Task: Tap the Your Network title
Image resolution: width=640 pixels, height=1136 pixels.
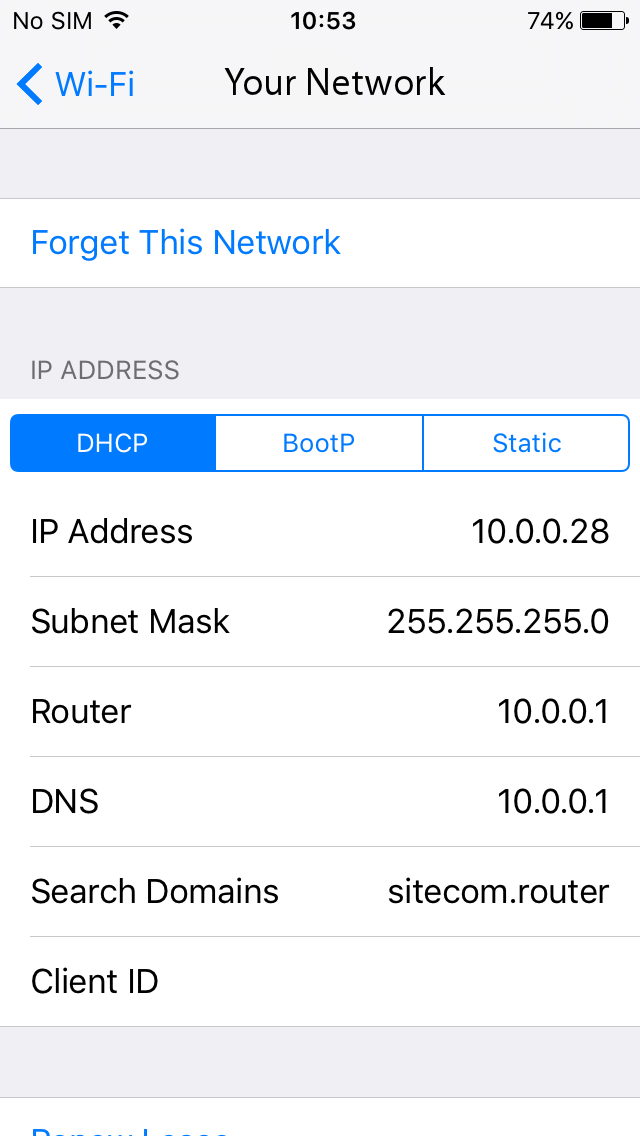Action: click(334, 83)
